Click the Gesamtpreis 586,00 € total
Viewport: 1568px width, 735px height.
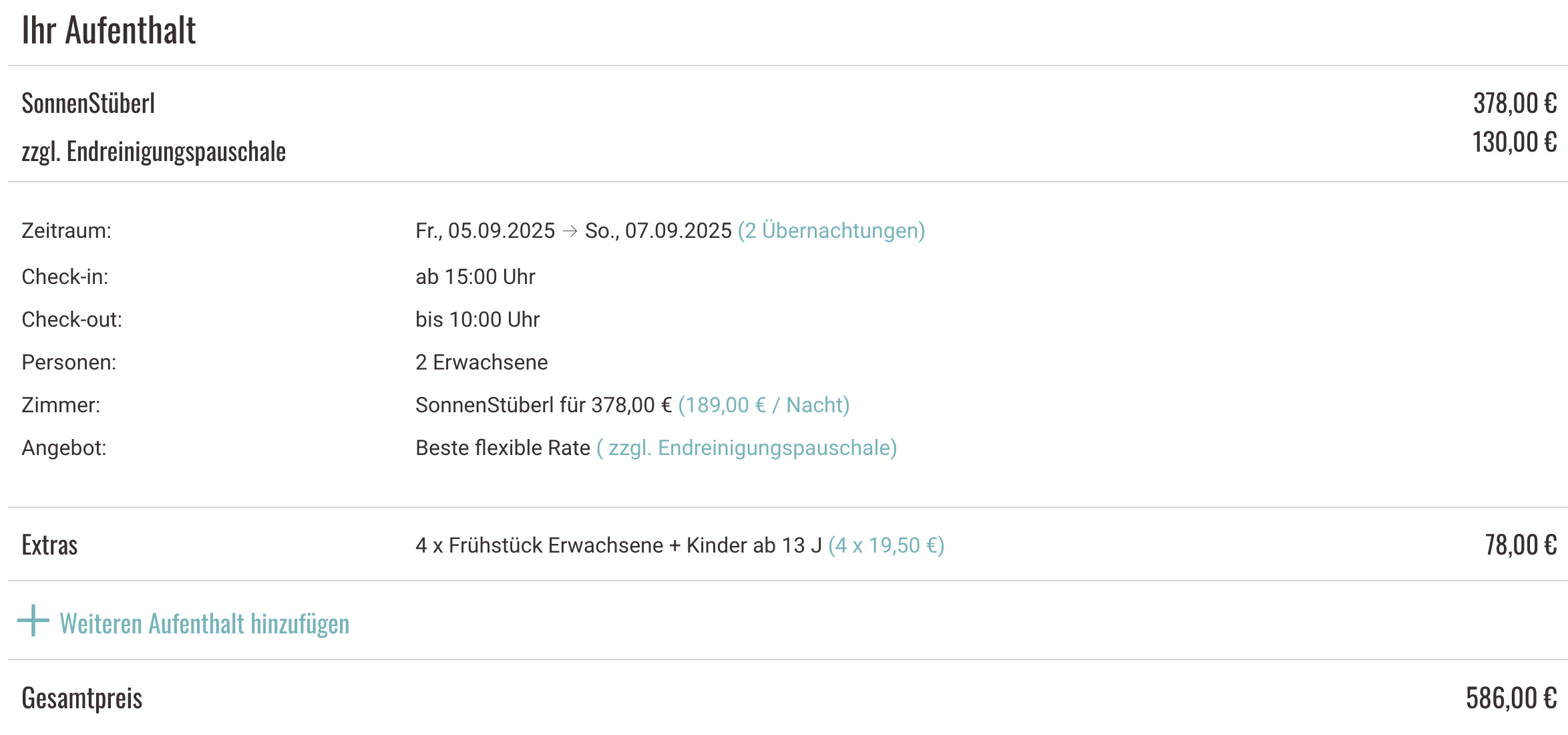(1511, 698)
